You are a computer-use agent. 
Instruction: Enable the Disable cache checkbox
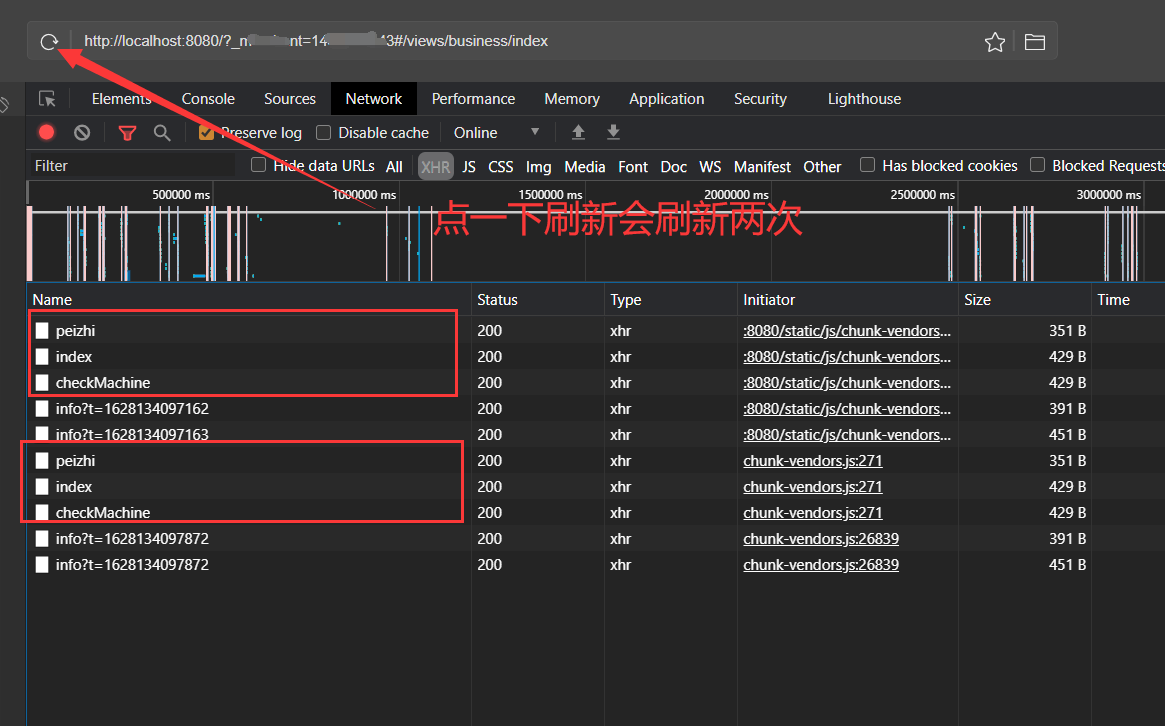[323, 133]
